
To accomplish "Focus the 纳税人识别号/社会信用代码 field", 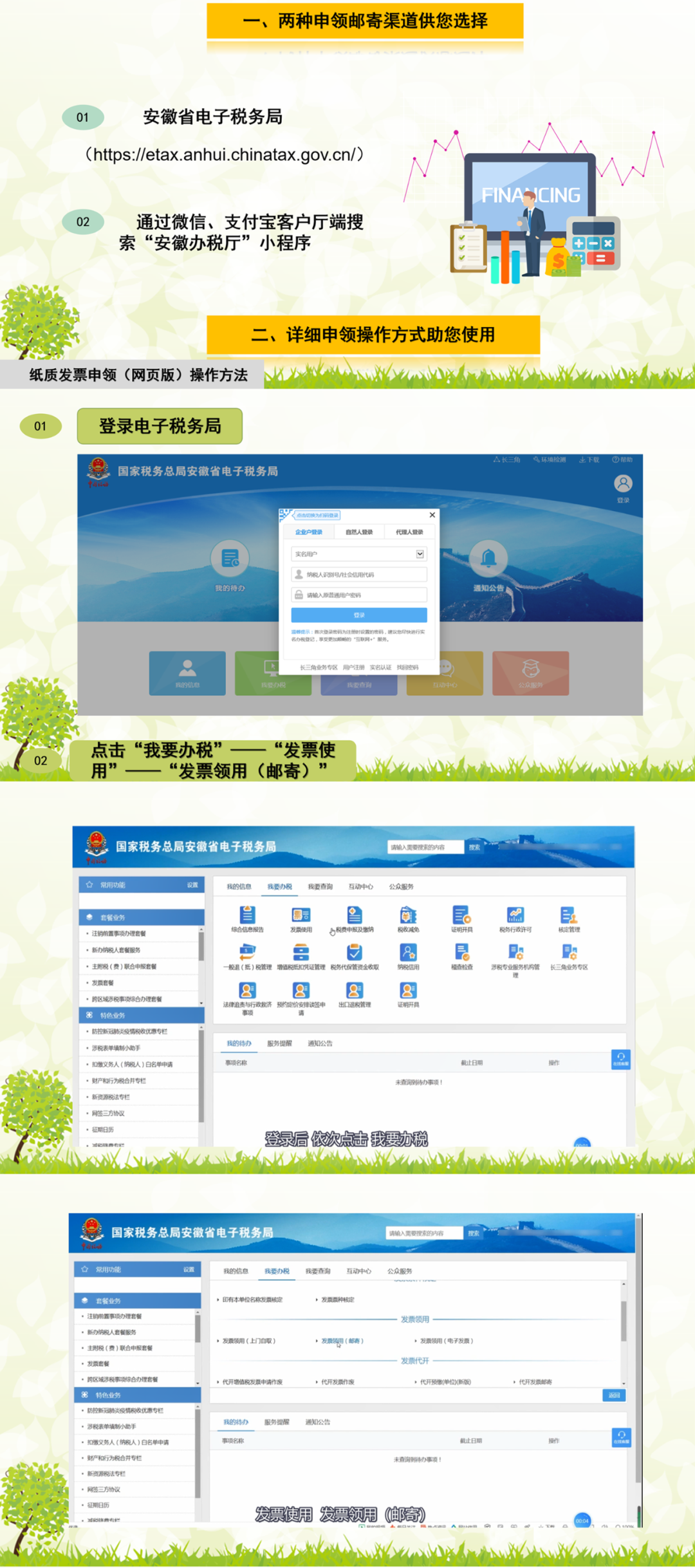I will coord(359,575).
